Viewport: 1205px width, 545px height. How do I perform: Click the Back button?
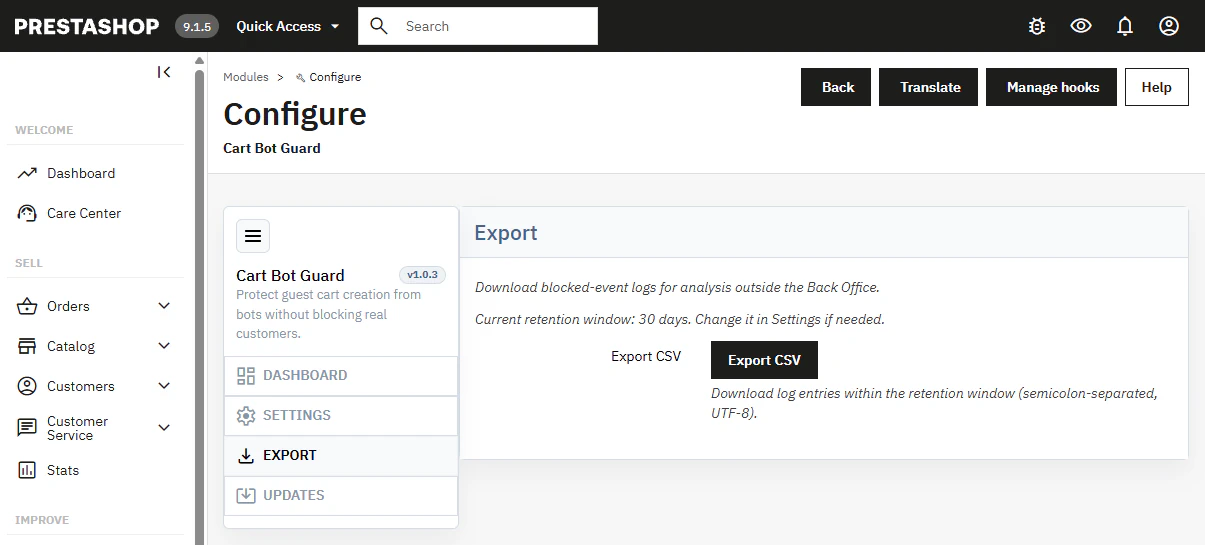pyautogui.click(x=836, y=87)
